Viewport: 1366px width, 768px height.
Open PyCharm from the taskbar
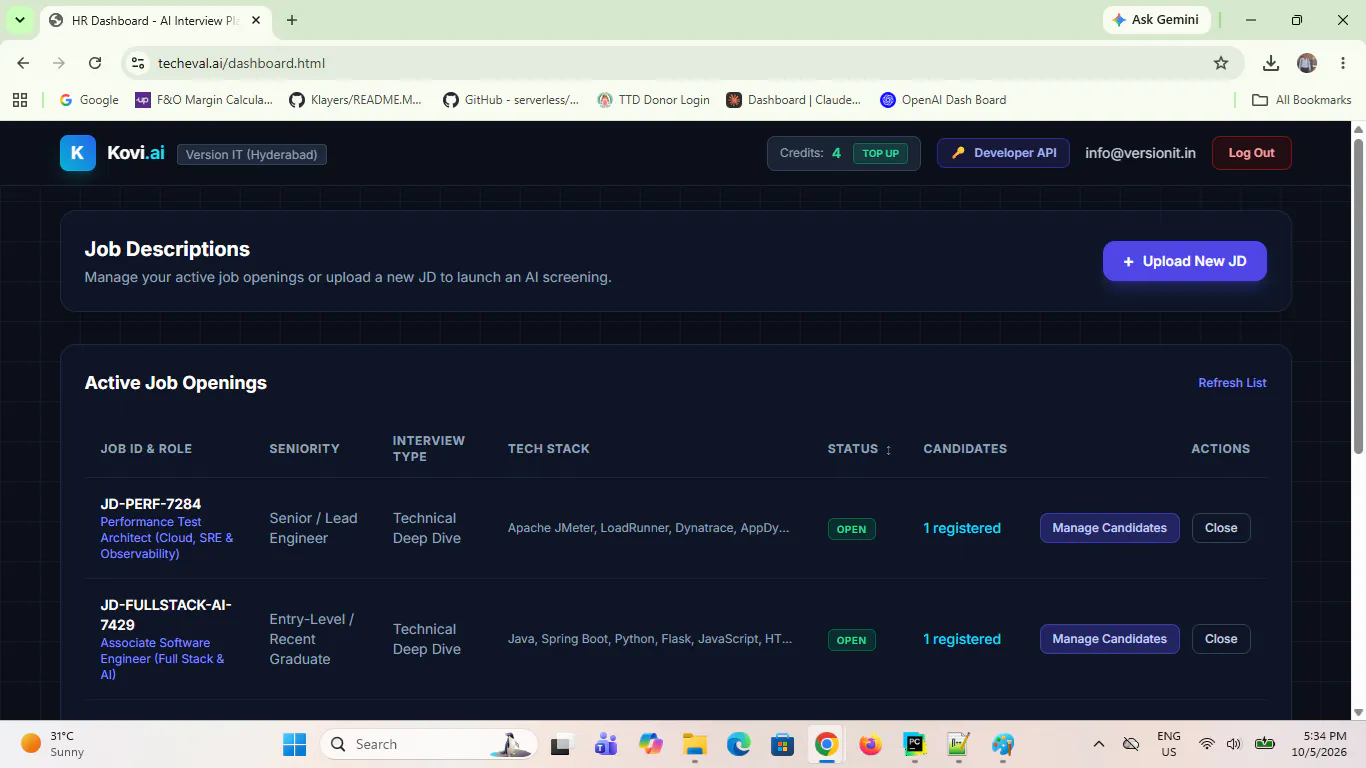coord(914,744)
